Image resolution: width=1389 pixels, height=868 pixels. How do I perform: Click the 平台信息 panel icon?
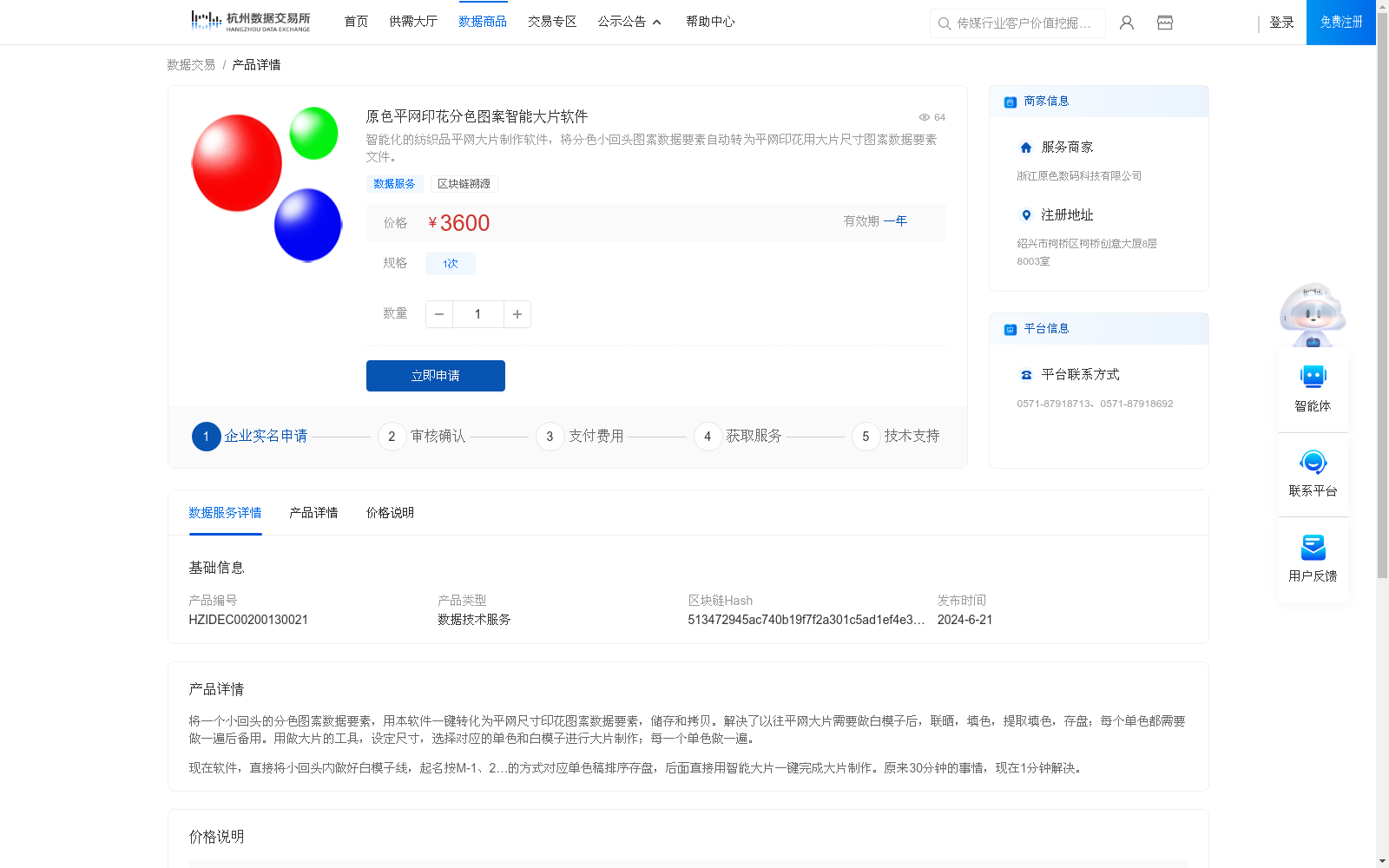pyautogui.click(x=1010, y=329)
